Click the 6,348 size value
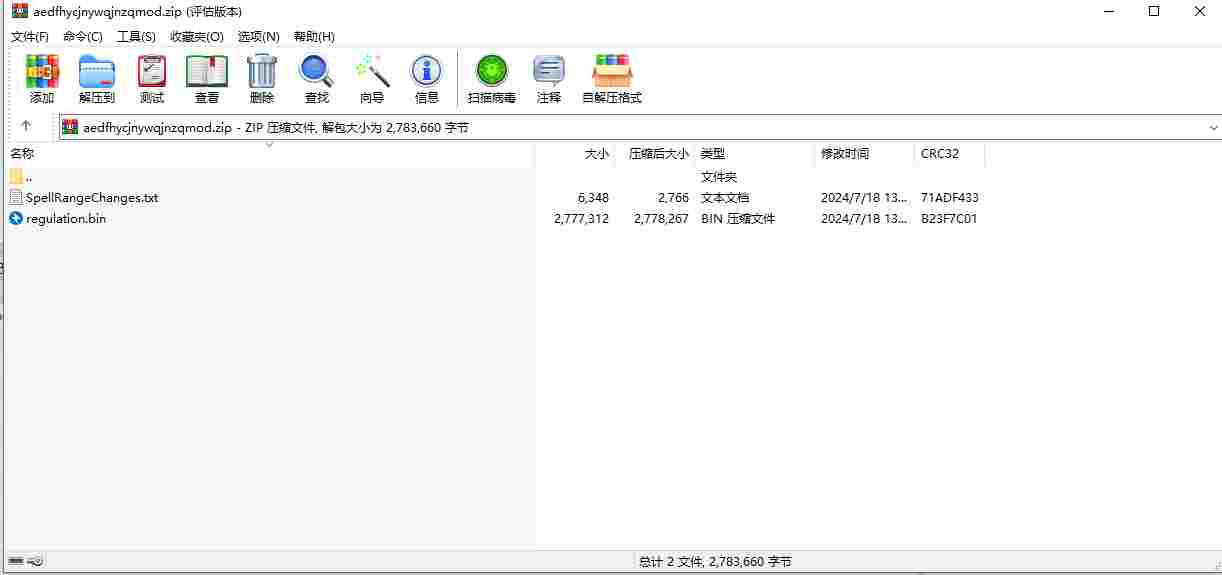The width and height of the screenshot is (1222, 575). 593,198
